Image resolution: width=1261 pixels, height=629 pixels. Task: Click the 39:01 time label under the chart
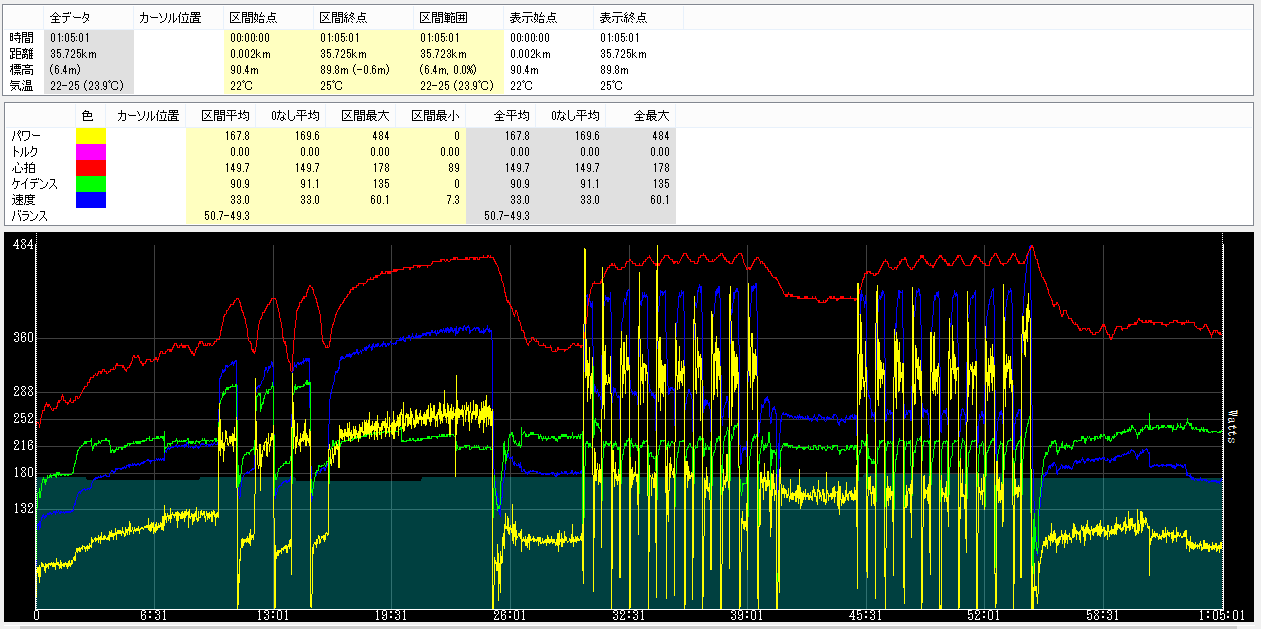click(x=747, y=616)
